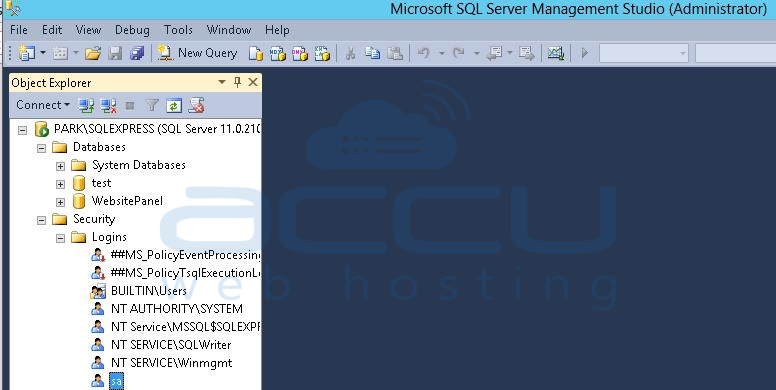This screenshot has height=390, width=776.
Task: Click the Start debugging play arrow
Action: coord(585,53)
